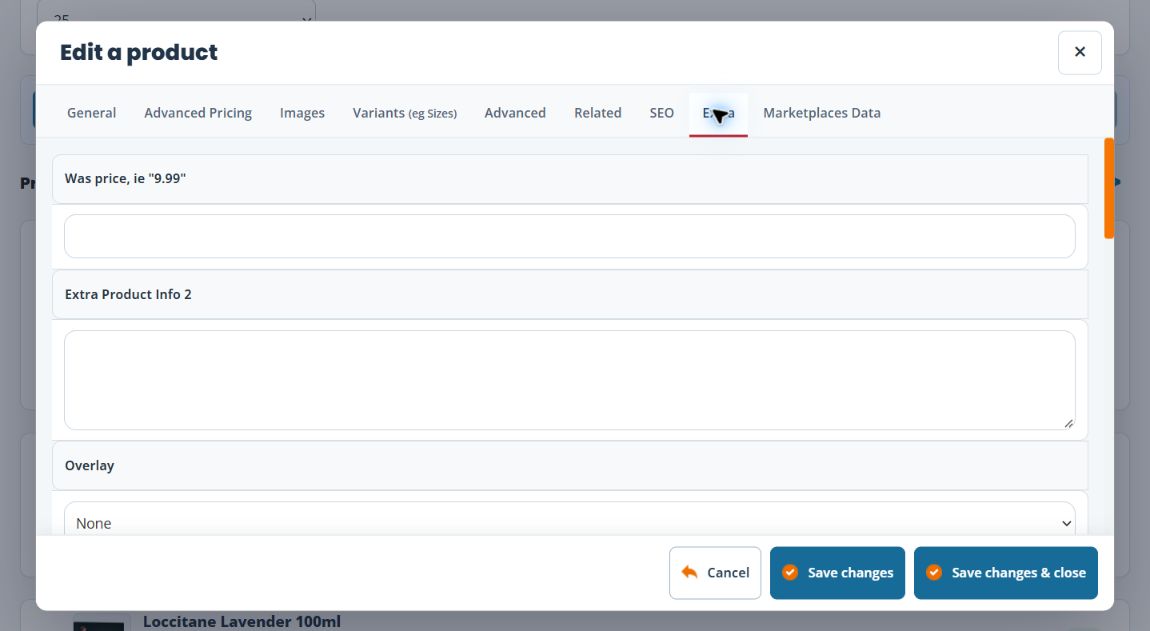Click the Save changes button
Screen dimensions: 1150x631
pyautogui.click(x=838, y=573)
